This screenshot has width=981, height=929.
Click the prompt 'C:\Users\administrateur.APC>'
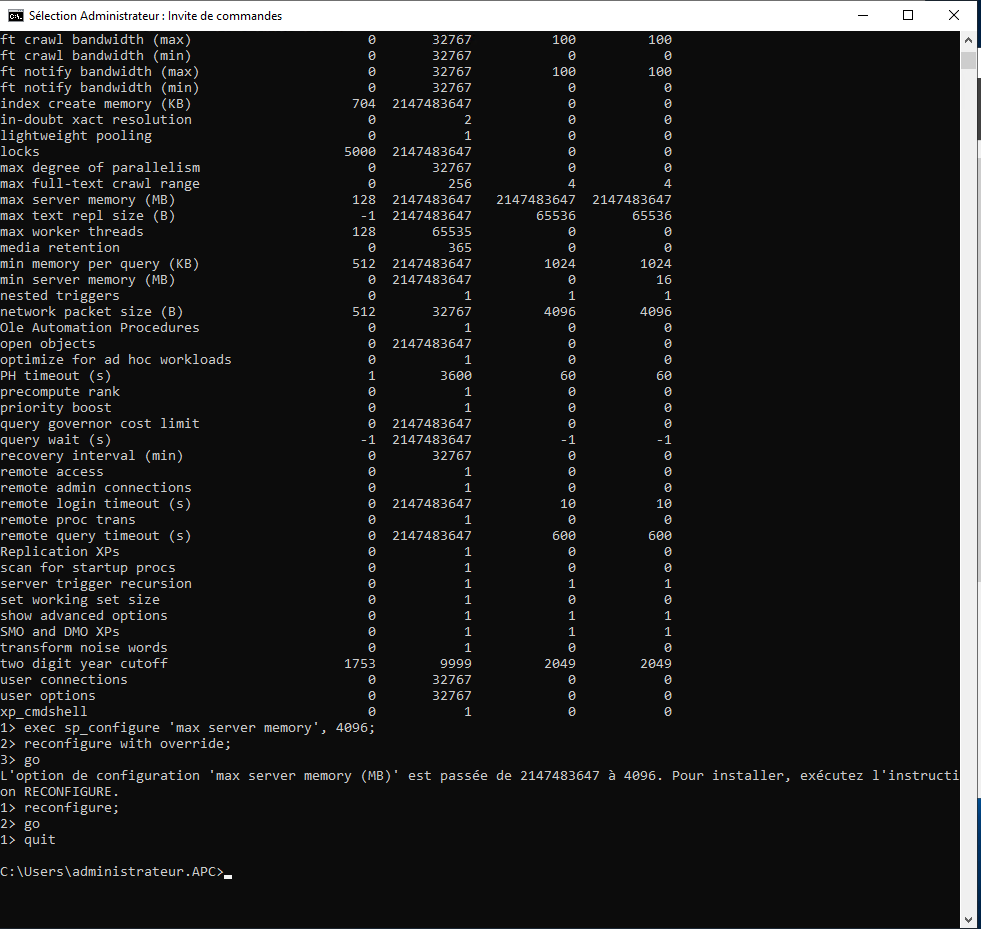tap(112, 871)
